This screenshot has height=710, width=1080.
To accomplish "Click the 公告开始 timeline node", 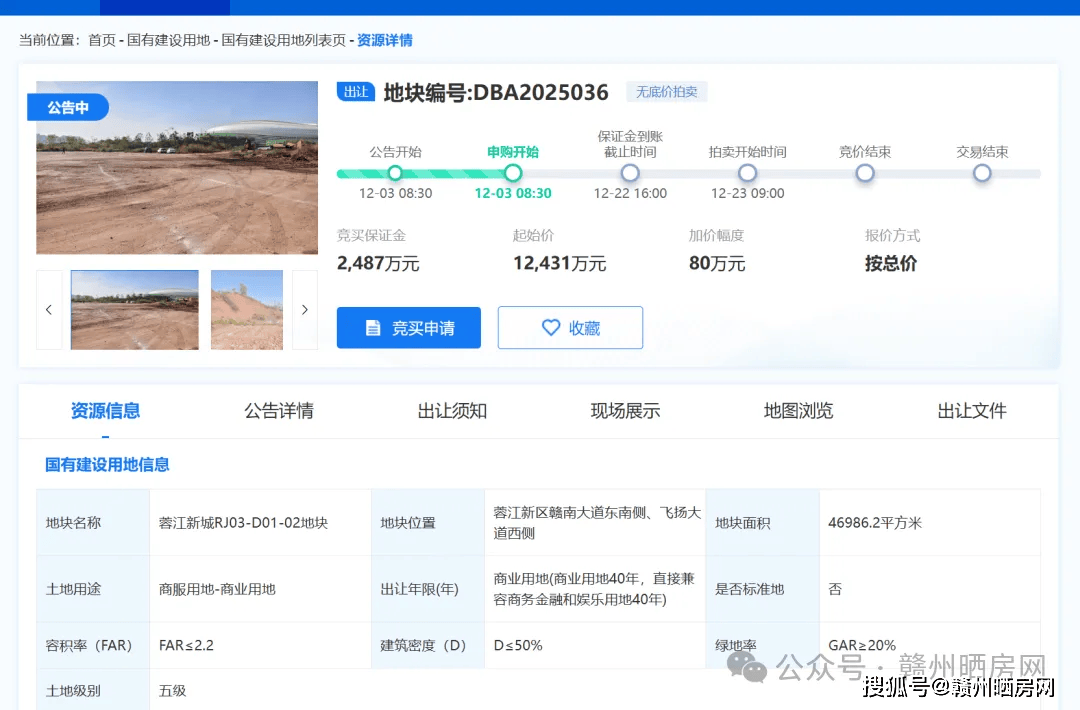I will [x=395, y=173].
